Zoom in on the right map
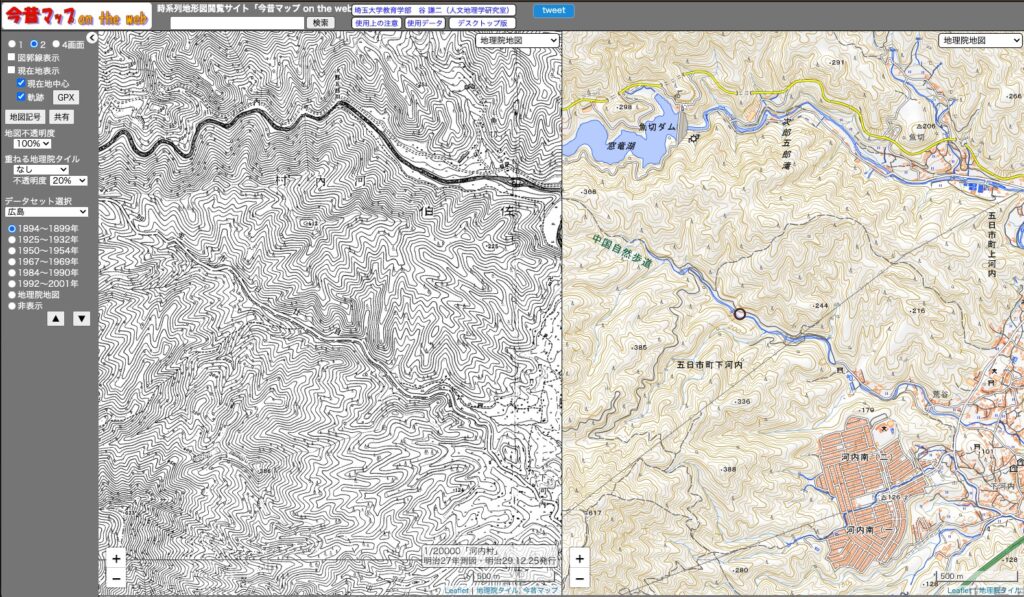The image size is (1024, 597). [x=580, y=559]
